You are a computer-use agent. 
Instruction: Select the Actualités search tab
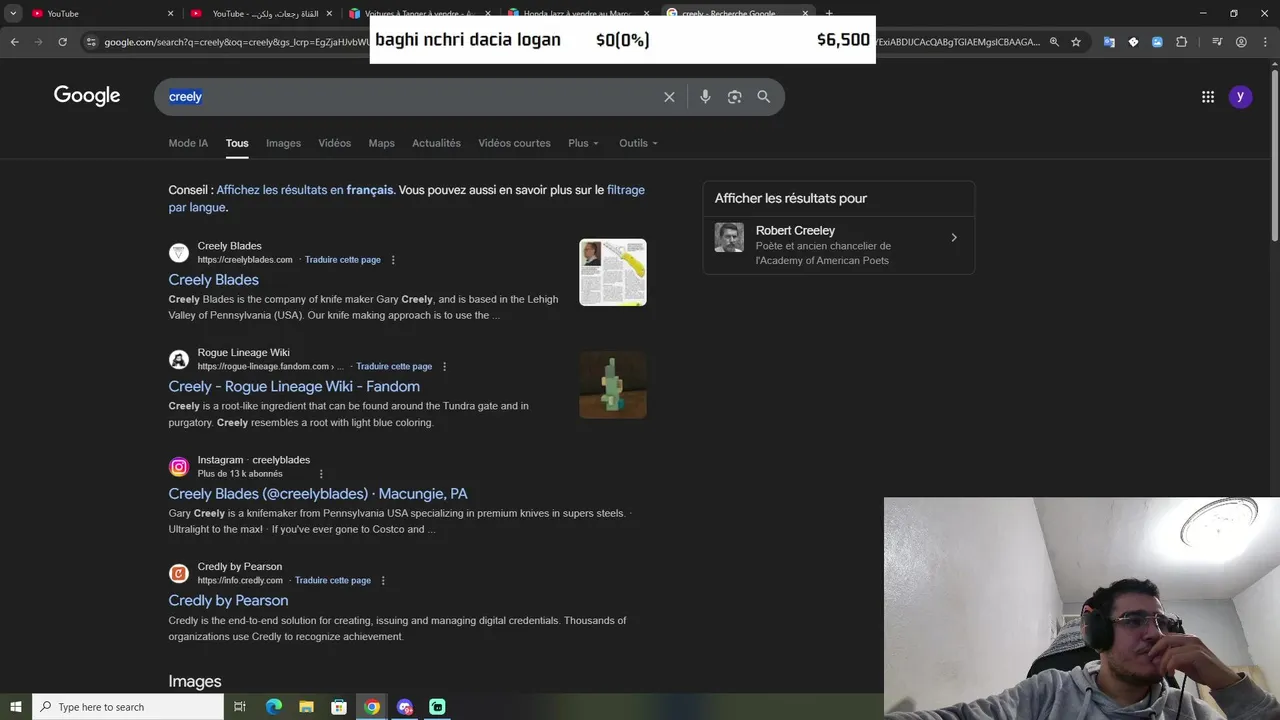coord(436,143)
